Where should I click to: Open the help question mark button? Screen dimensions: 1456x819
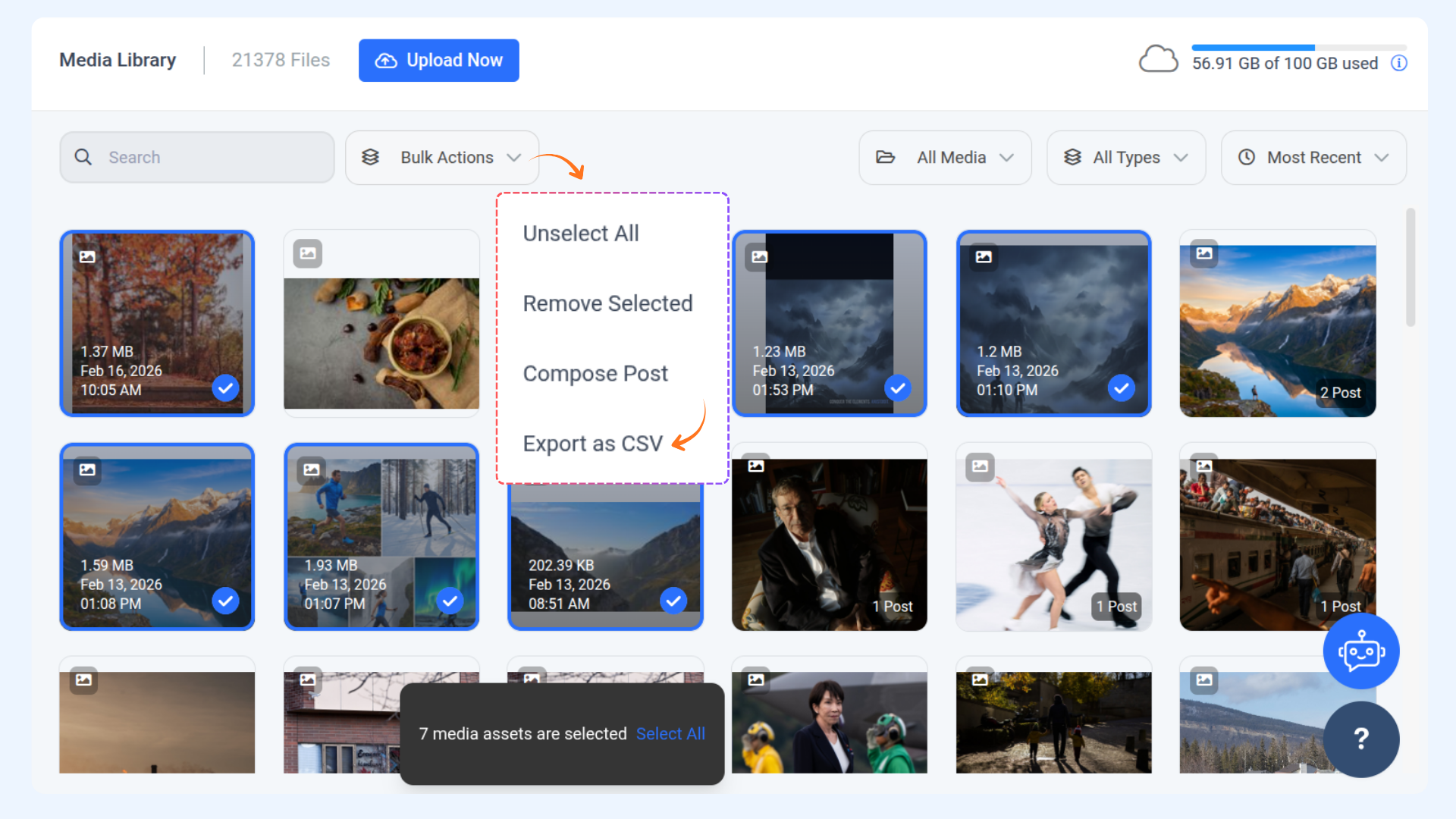click(1361, 739)
